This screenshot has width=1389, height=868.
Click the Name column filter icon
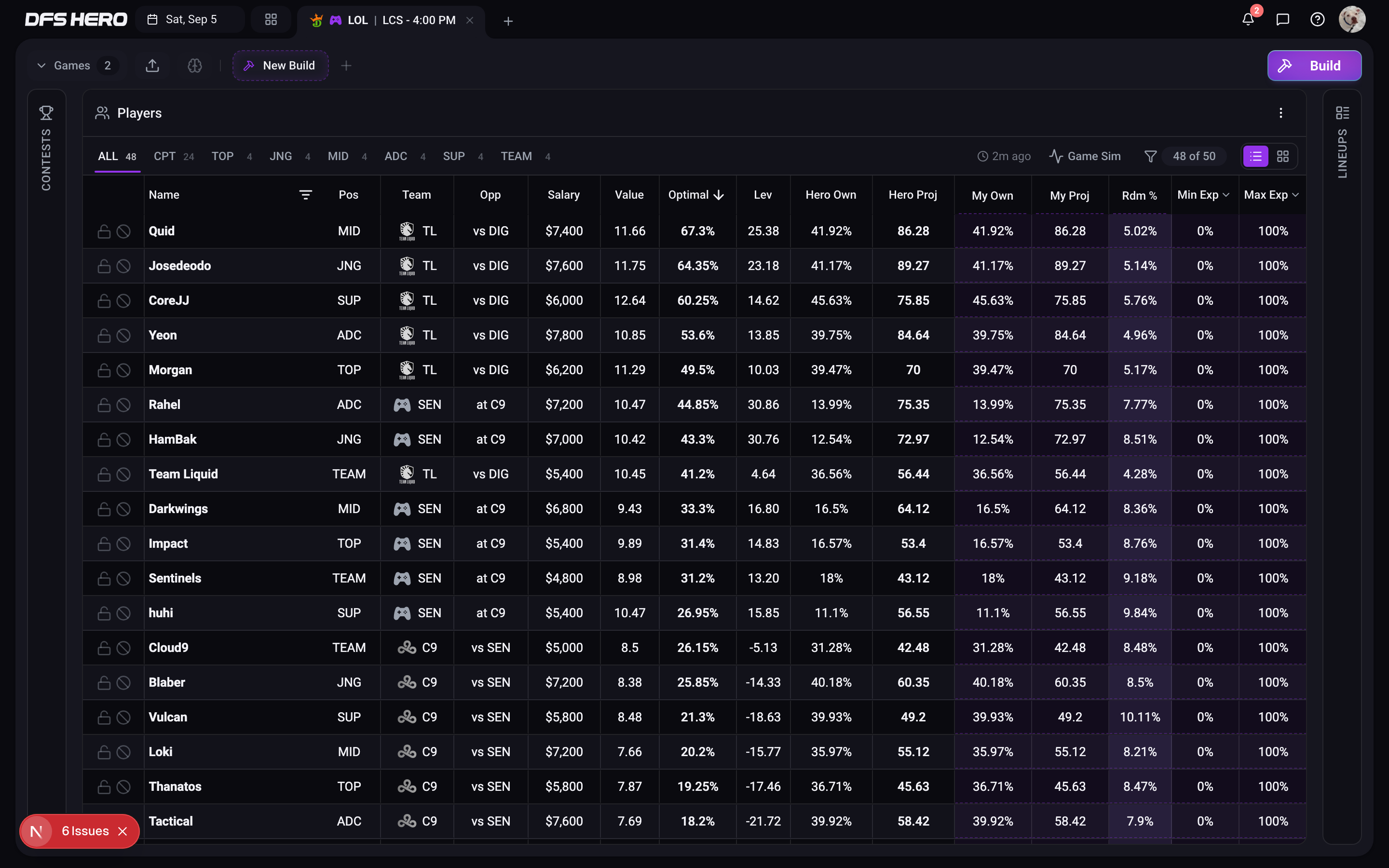[x=305, y=195]
